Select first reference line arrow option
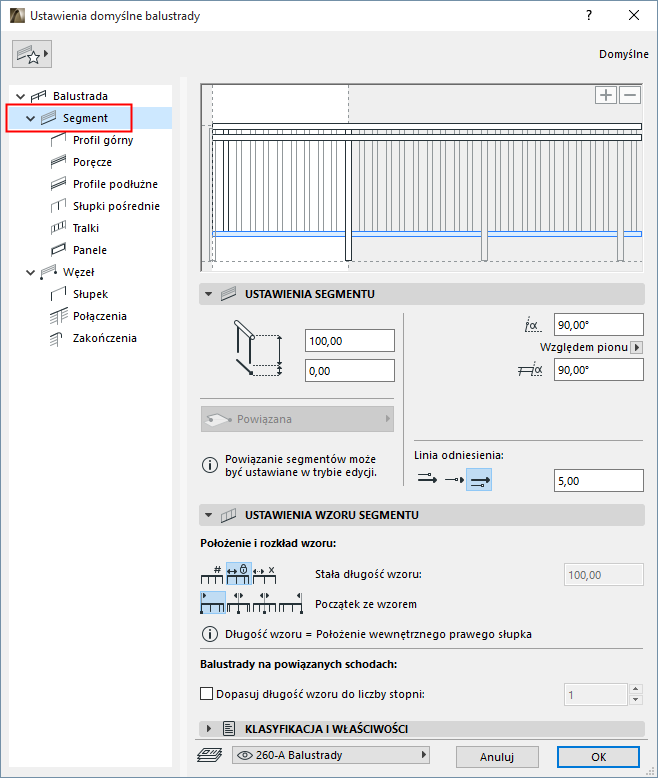 click(427, 480)
